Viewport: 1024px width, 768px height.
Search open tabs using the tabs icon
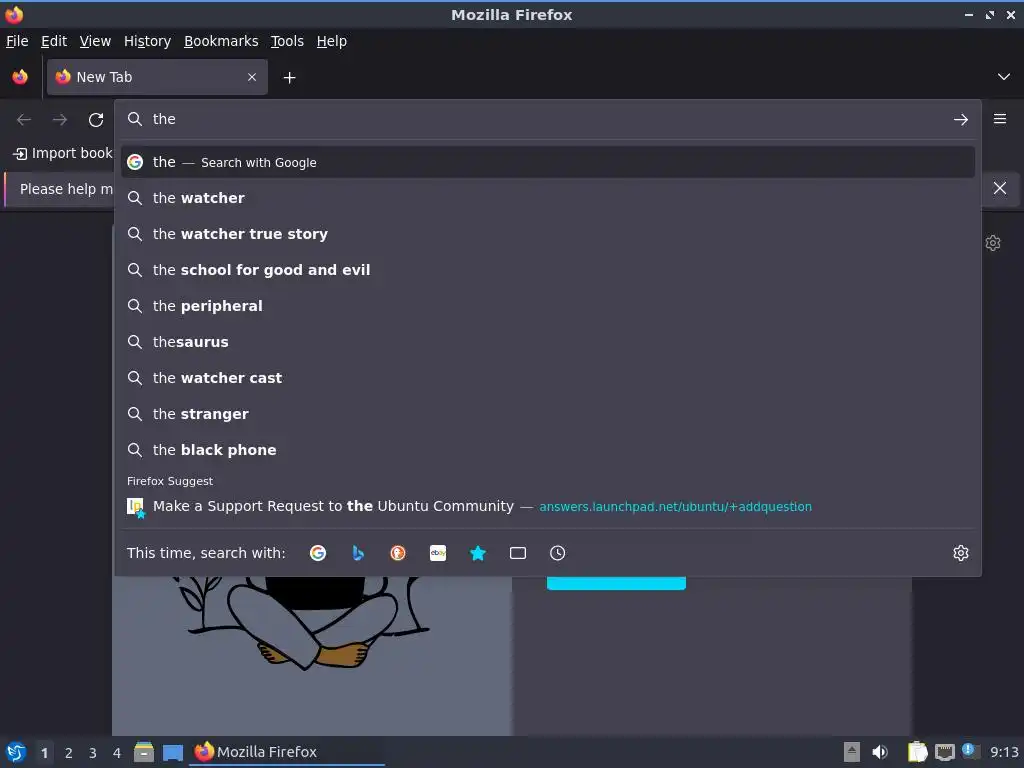[x=518, y=553]
